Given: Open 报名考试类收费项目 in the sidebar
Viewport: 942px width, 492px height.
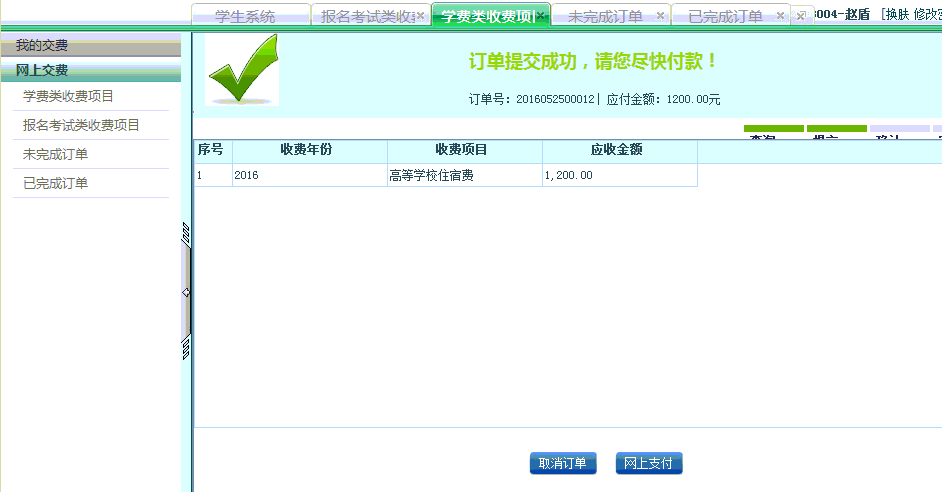Looking at the screenshot, I should tap(81, 125).
